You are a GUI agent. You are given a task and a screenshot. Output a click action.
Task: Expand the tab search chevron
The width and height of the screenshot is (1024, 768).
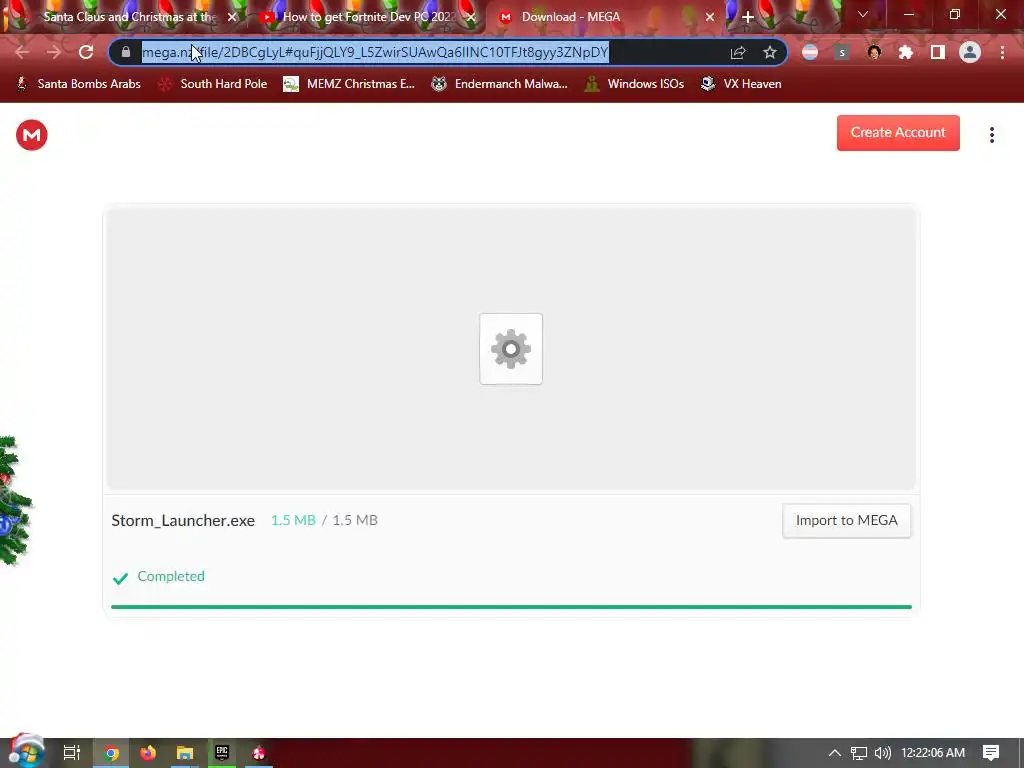click(x=863, y=14)
